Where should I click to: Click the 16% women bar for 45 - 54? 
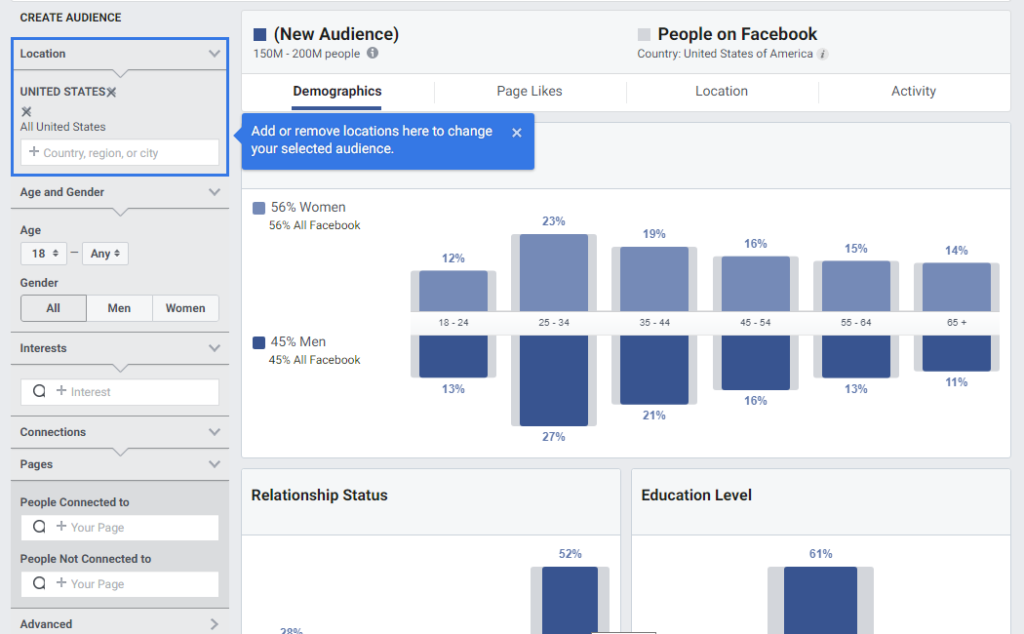pos(756,284)
